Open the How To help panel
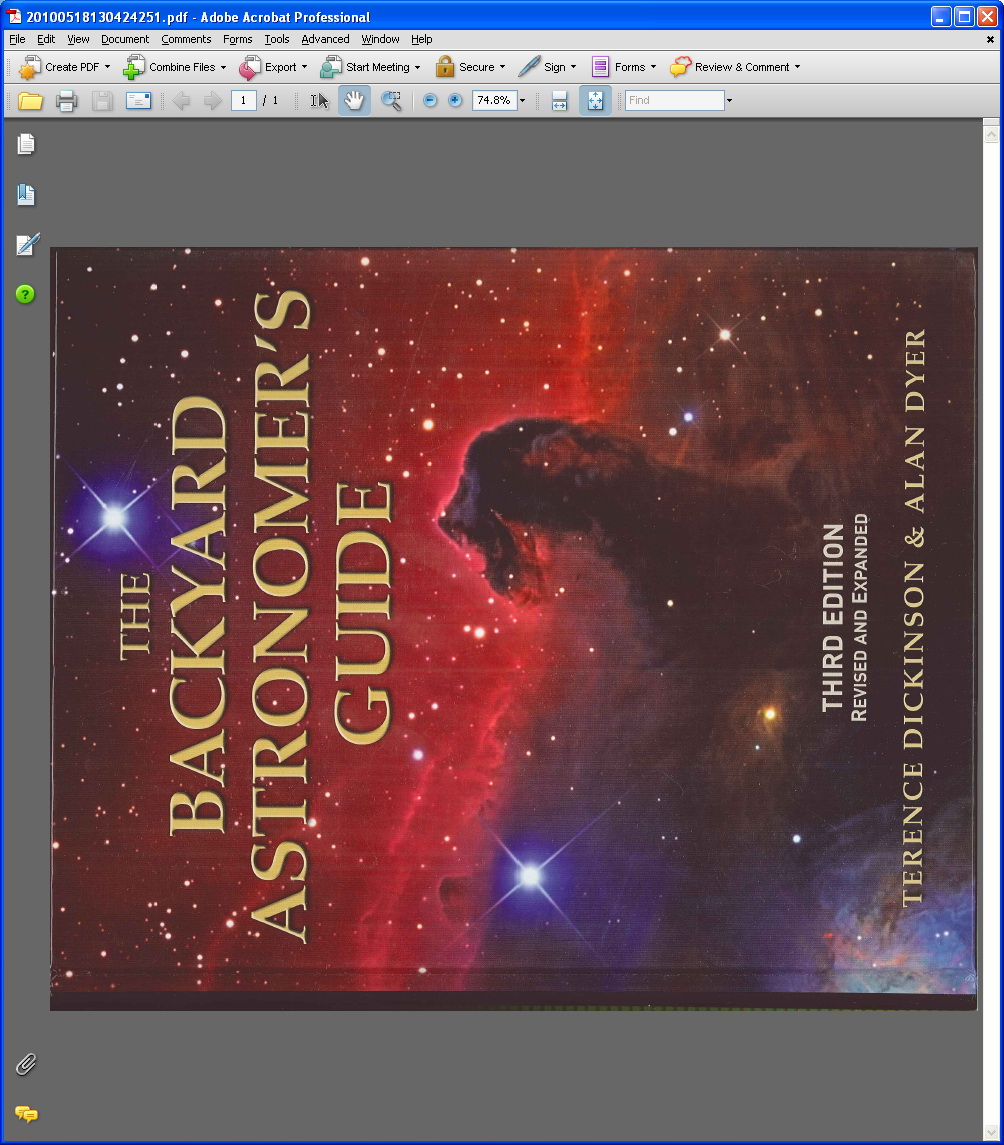1004x1145 pixels. click(25, 294)
